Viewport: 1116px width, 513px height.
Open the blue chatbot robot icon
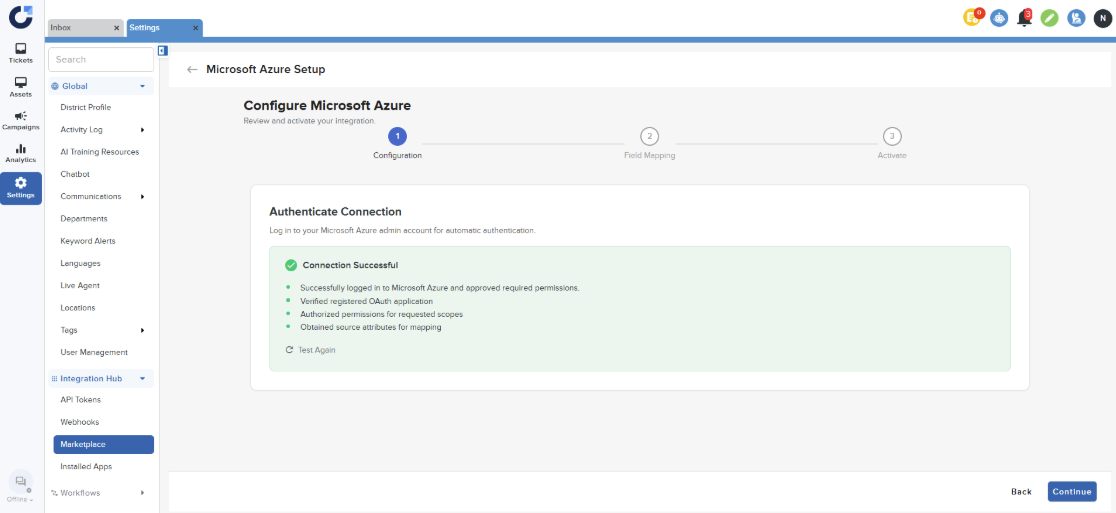point(998,18)
